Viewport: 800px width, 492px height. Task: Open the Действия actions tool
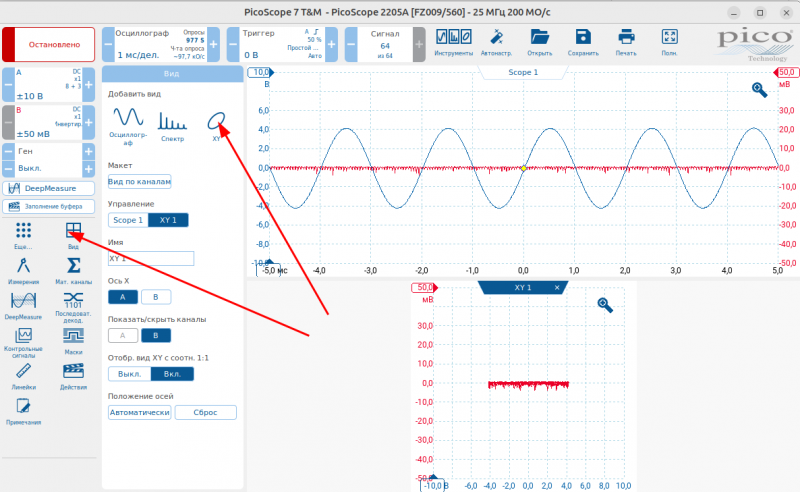[73, 376]
